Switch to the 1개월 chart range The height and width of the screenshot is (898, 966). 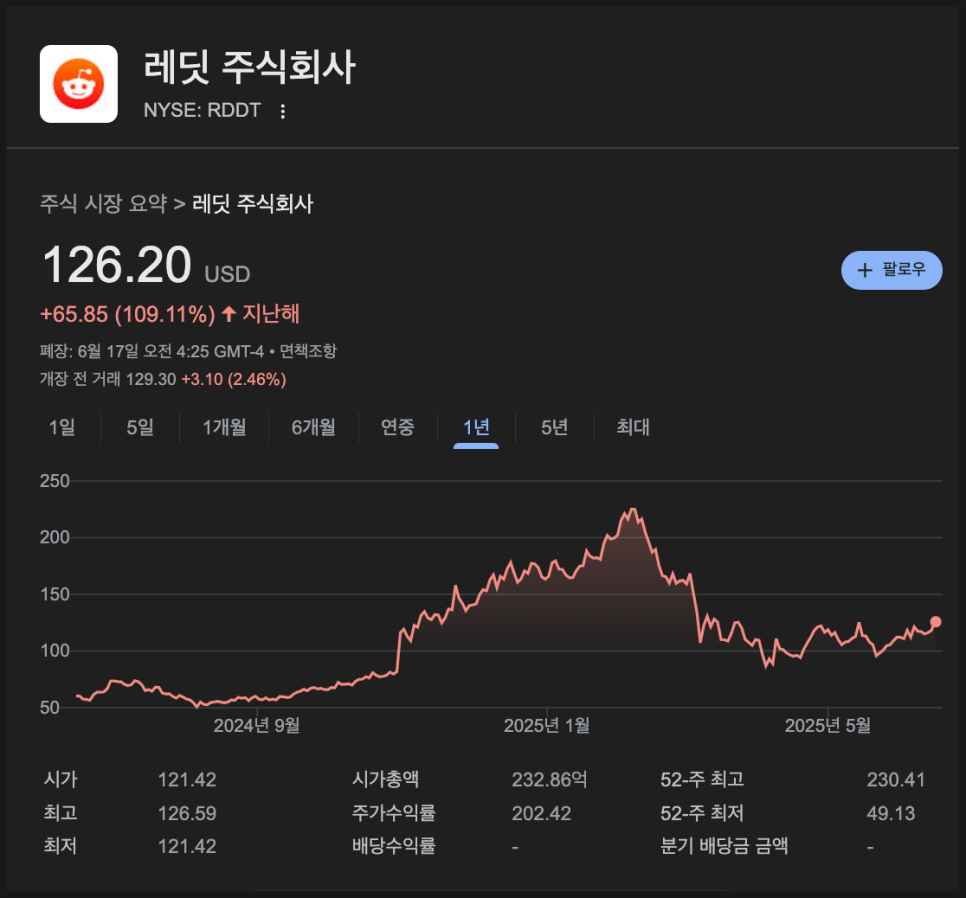[224, 427]
